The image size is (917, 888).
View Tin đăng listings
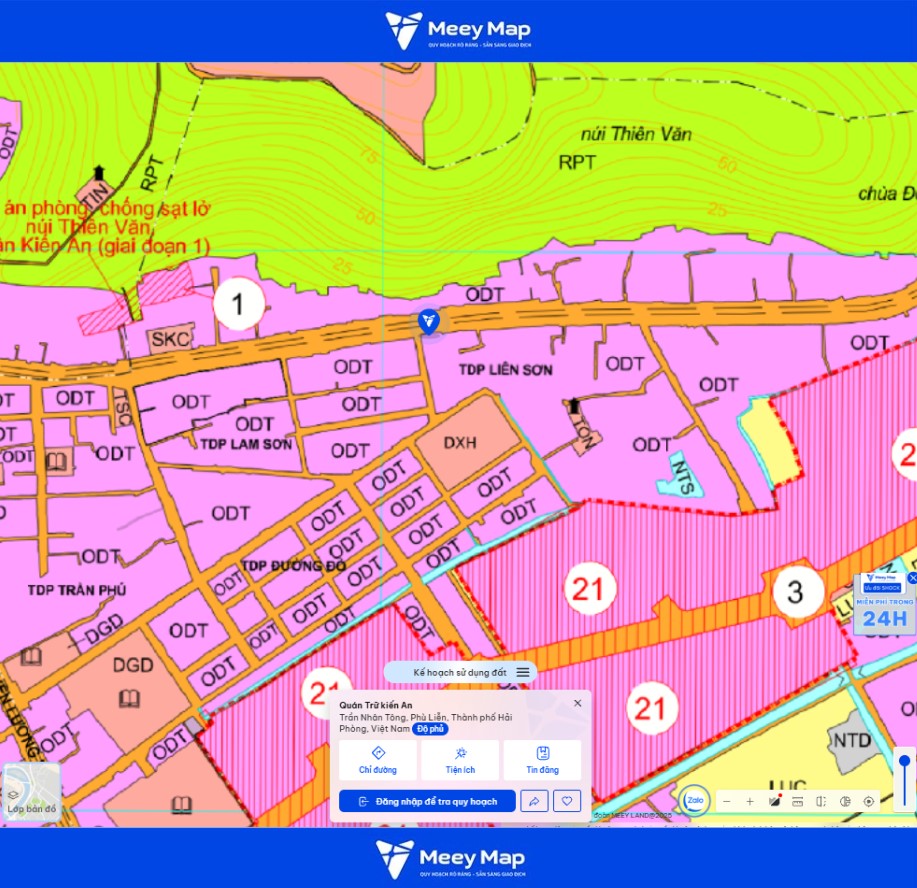coord(542,760)
